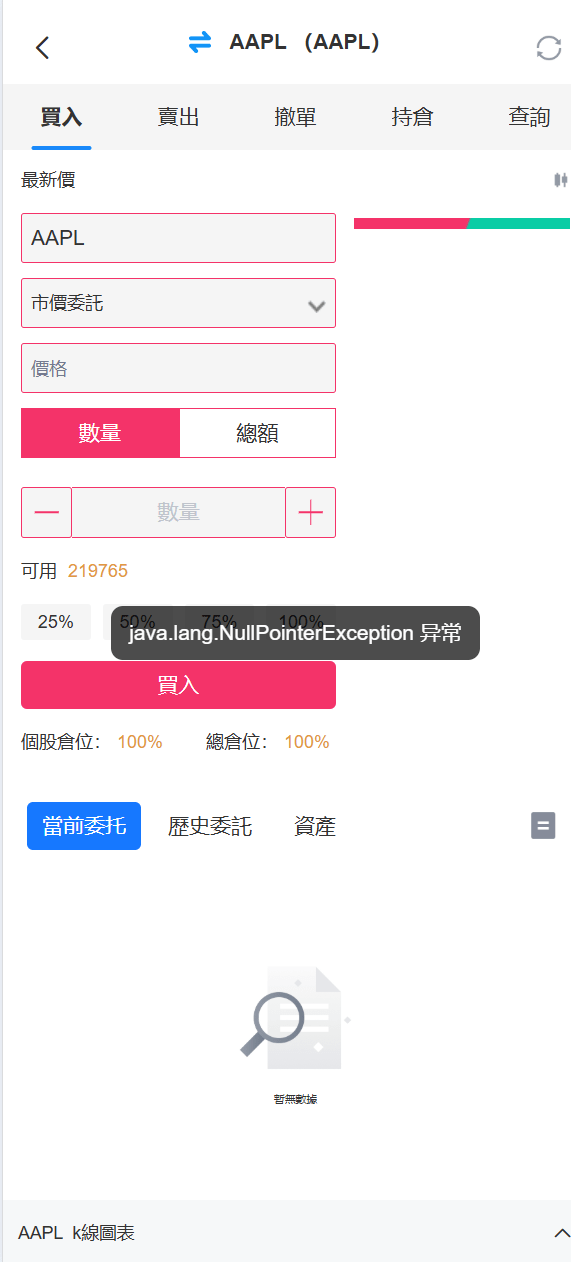View 歷史委託 order history
The height and width of the screenshot is (1262, 571).
(210, 826)
